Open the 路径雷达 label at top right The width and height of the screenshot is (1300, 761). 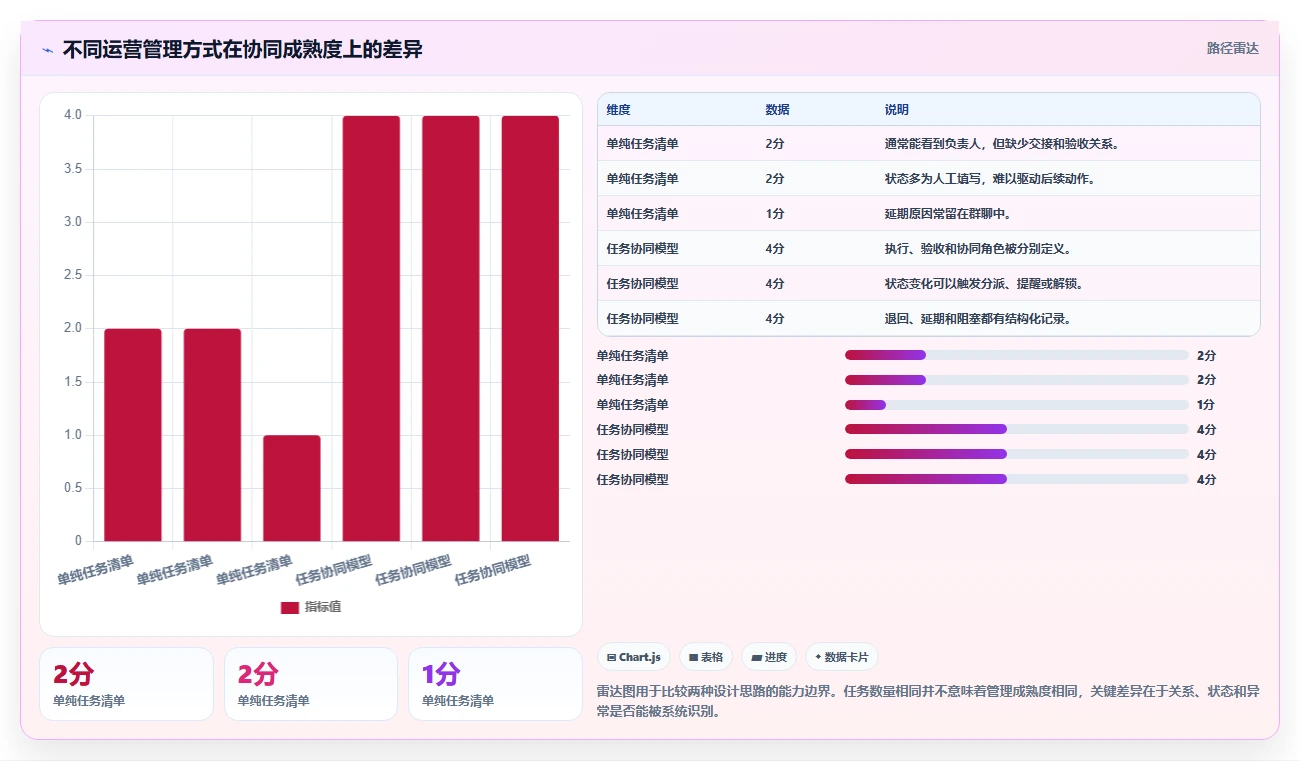tap(1233, 48)
